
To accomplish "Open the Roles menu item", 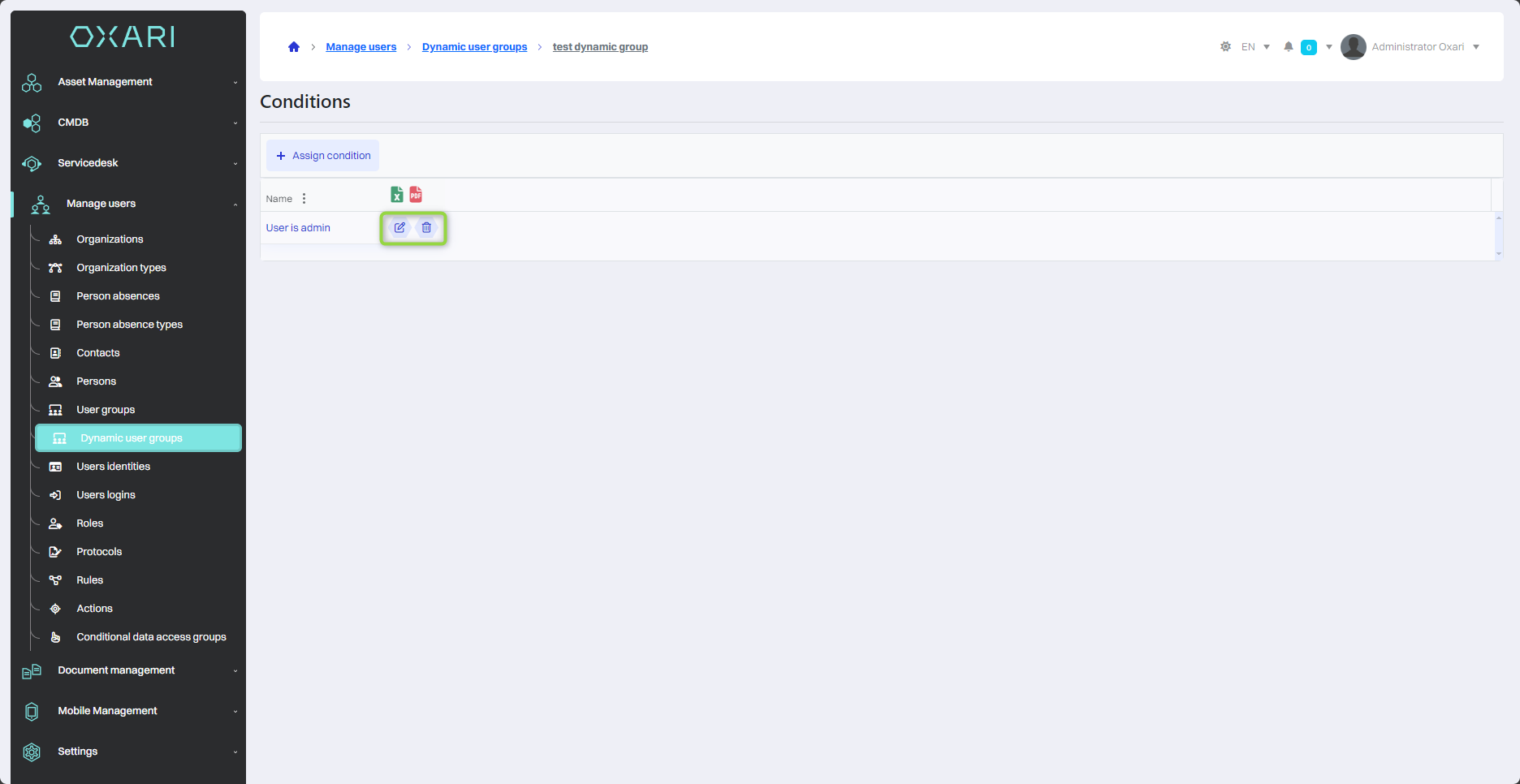I will click(90, 523).
